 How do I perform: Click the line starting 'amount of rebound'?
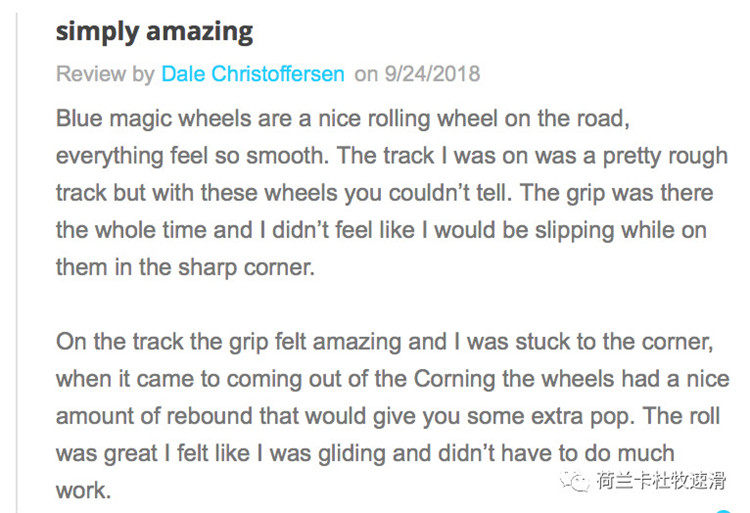(x=391, y=416)
